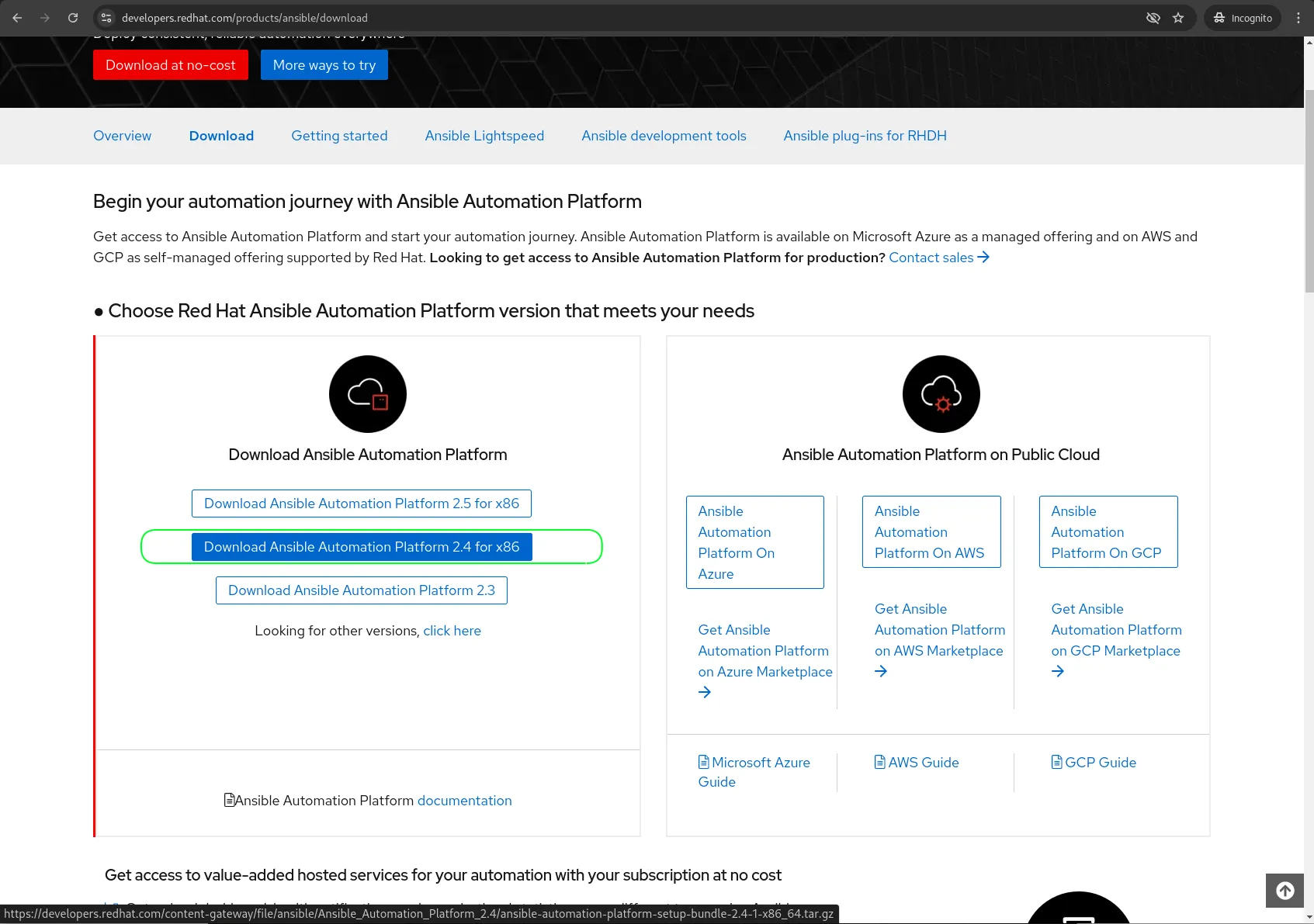Open the Overview tab

(x=123, y=136)
